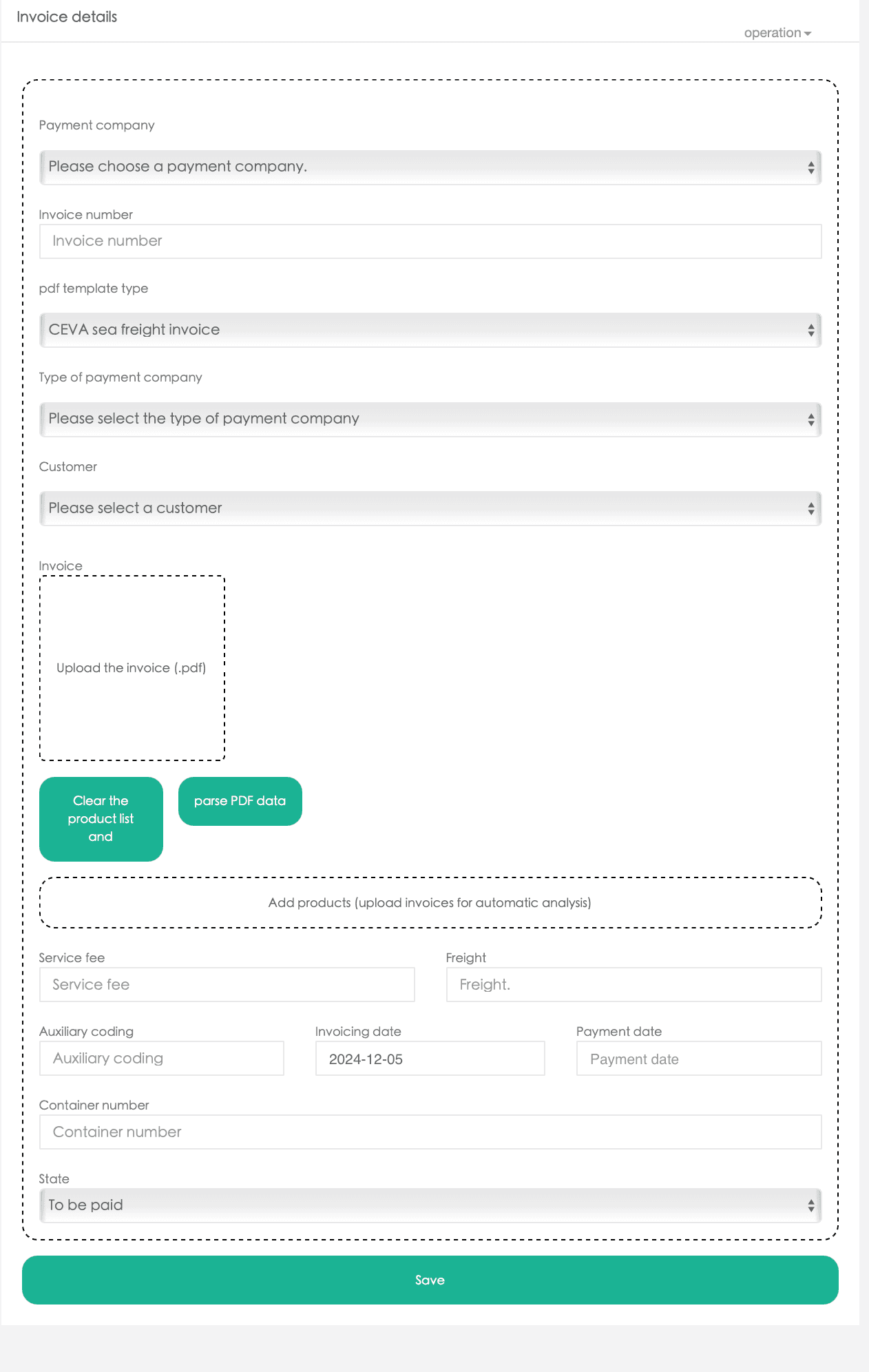Click the parse PDF data button
Screen dimensions: 869x1372
pos(240,801)
